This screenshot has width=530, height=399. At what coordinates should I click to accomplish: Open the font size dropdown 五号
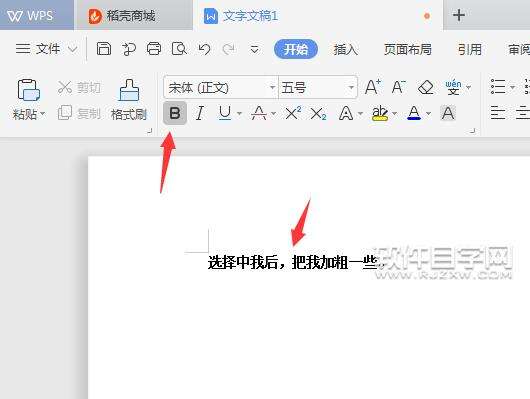pos(351,88)
